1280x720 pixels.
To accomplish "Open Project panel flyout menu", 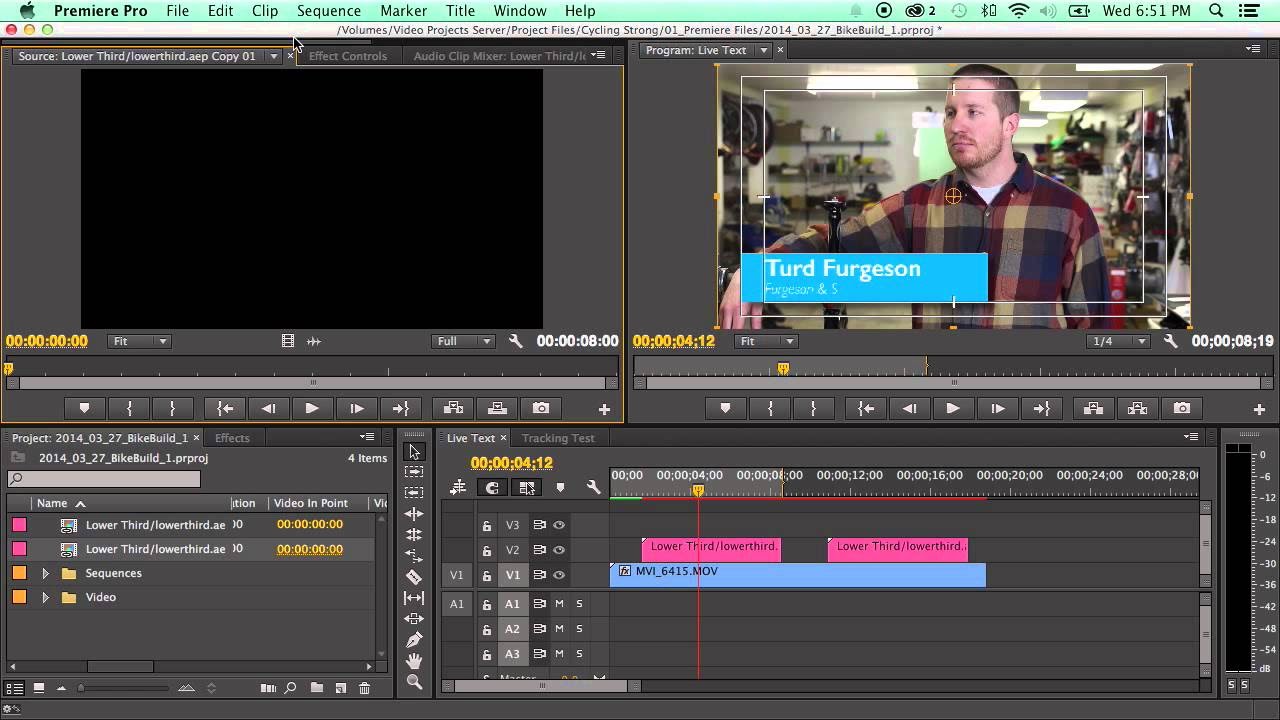I will 367,437.
